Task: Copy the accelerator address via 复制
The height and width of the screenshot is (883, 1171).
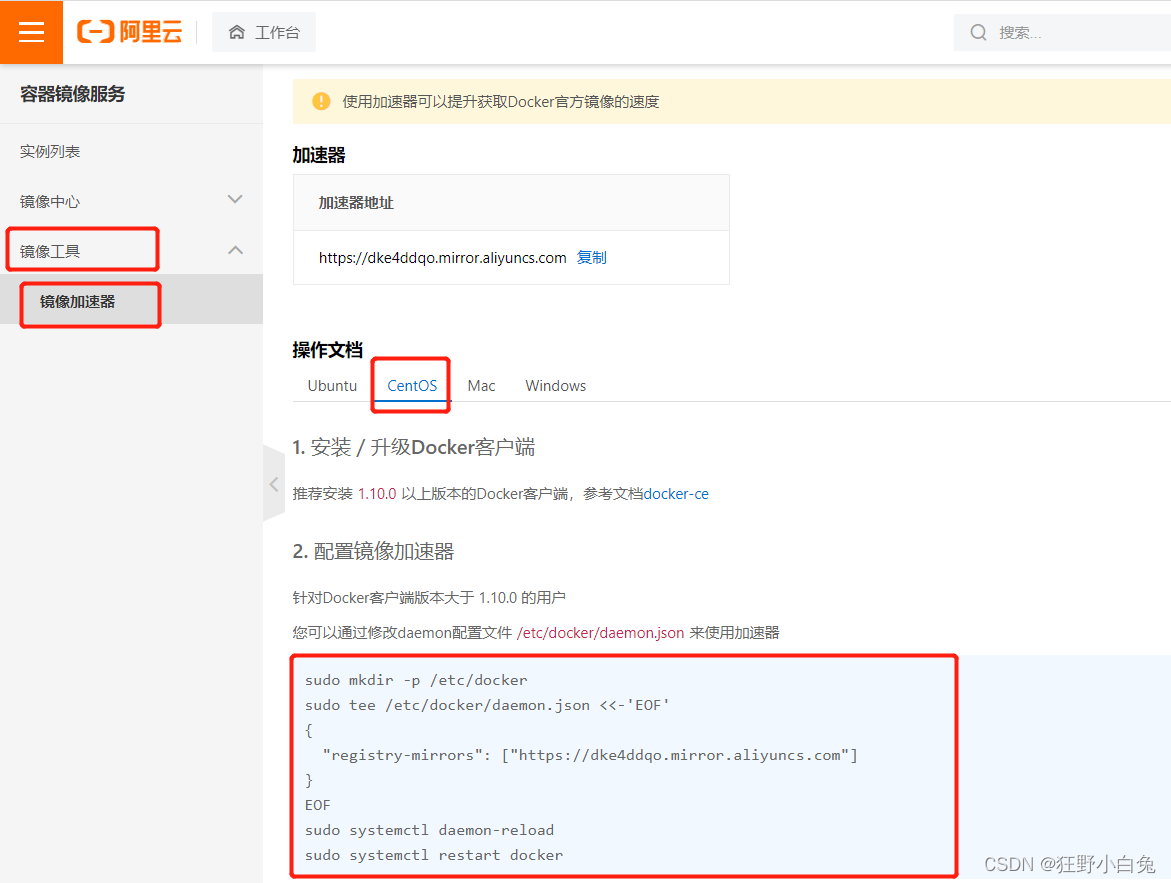Action: pyautogui.click(x=591, y=258)
